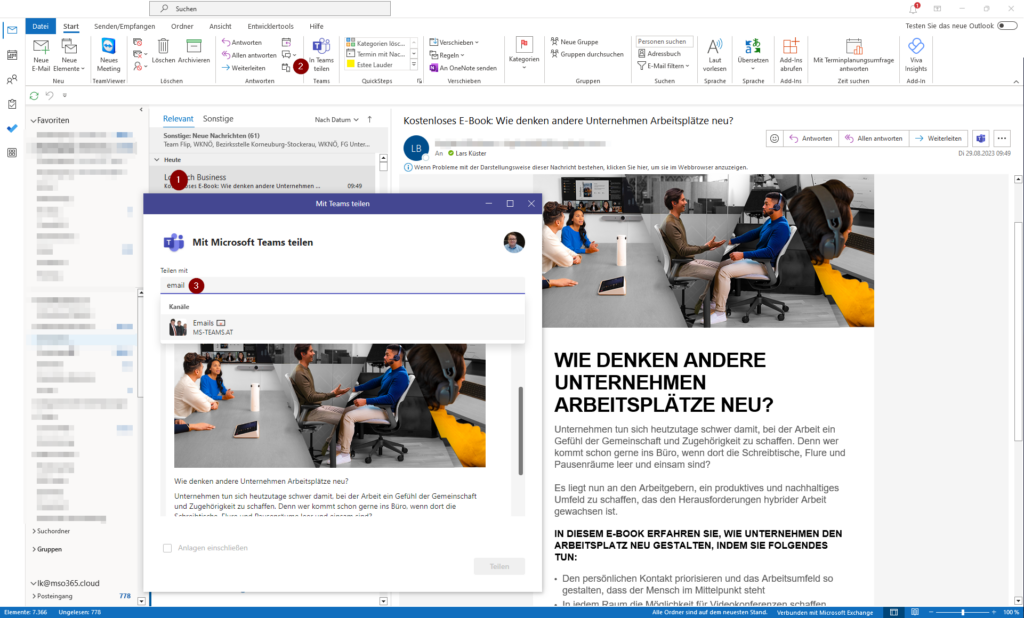Viewport: 1024px width, 618px height.
Task: Click Weiterleiten in message header
Action: tap(938, 138)
